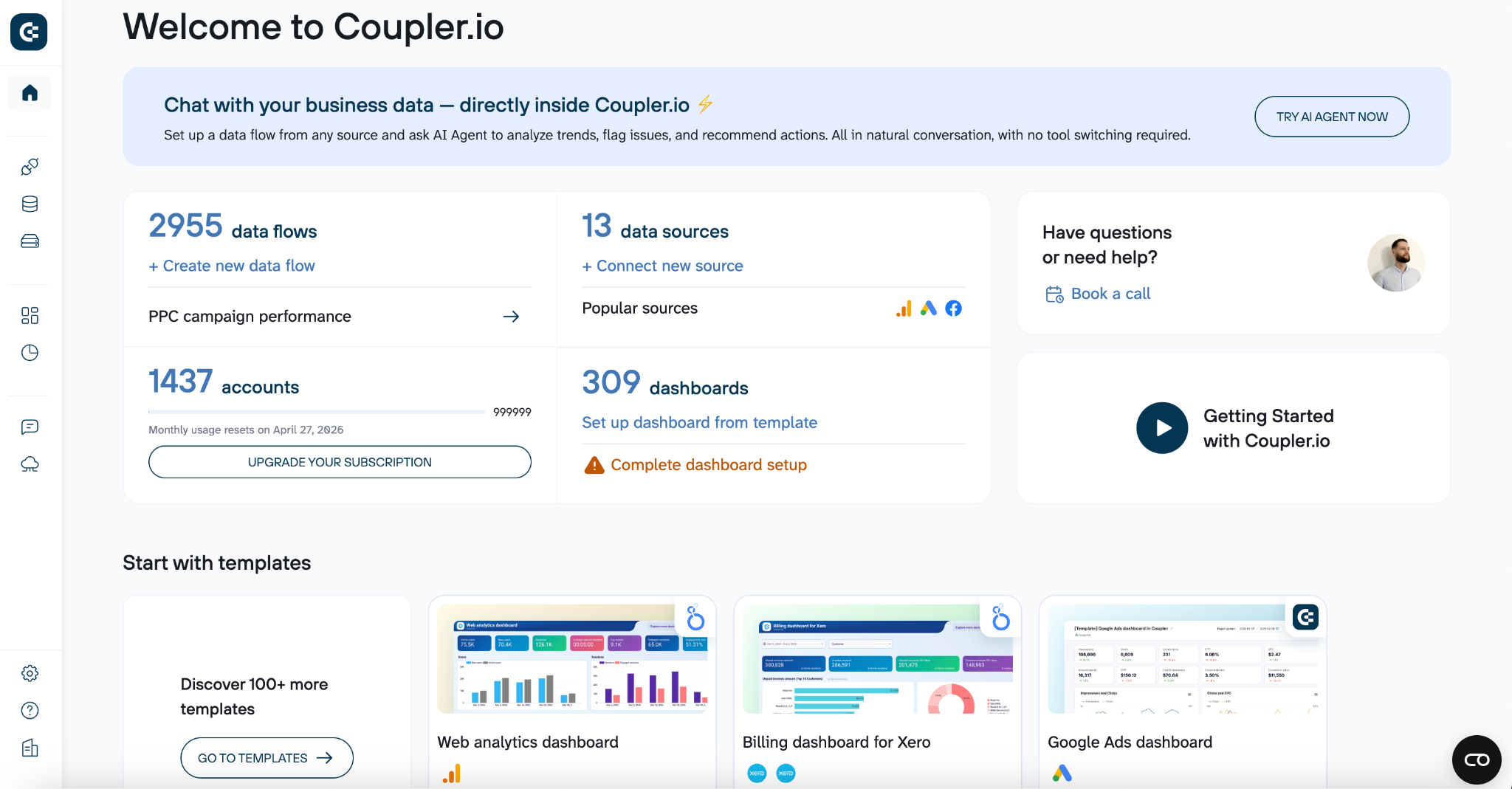
Task: Click Discover 100+ more templates text
Action: (x=254, y=697)
